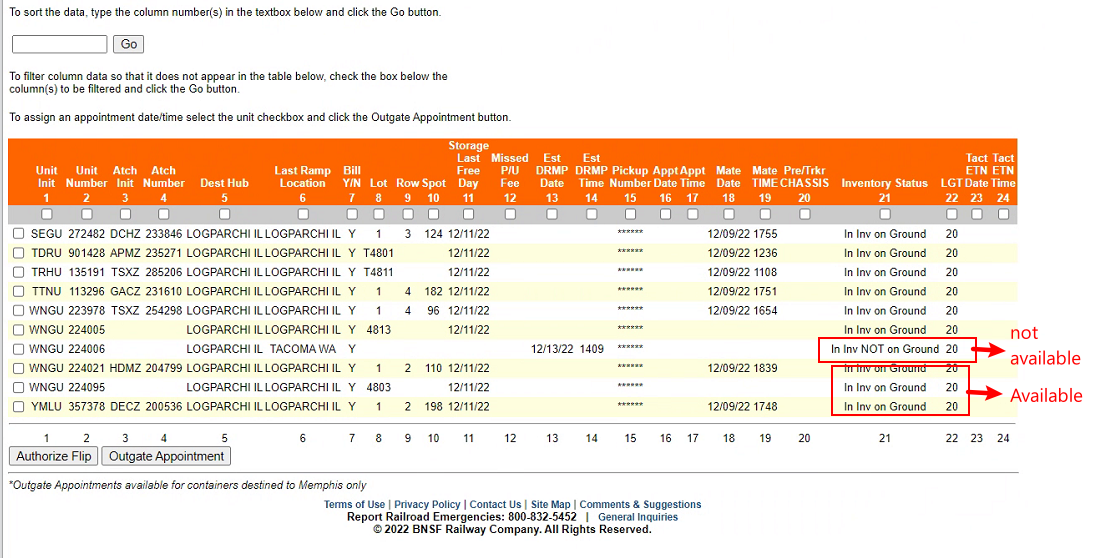This screenshot has width=1101, height=558.
Task: Enable filter checkbox under Dest Hub column
Action: pyautogui.click(x=224, y=214)
